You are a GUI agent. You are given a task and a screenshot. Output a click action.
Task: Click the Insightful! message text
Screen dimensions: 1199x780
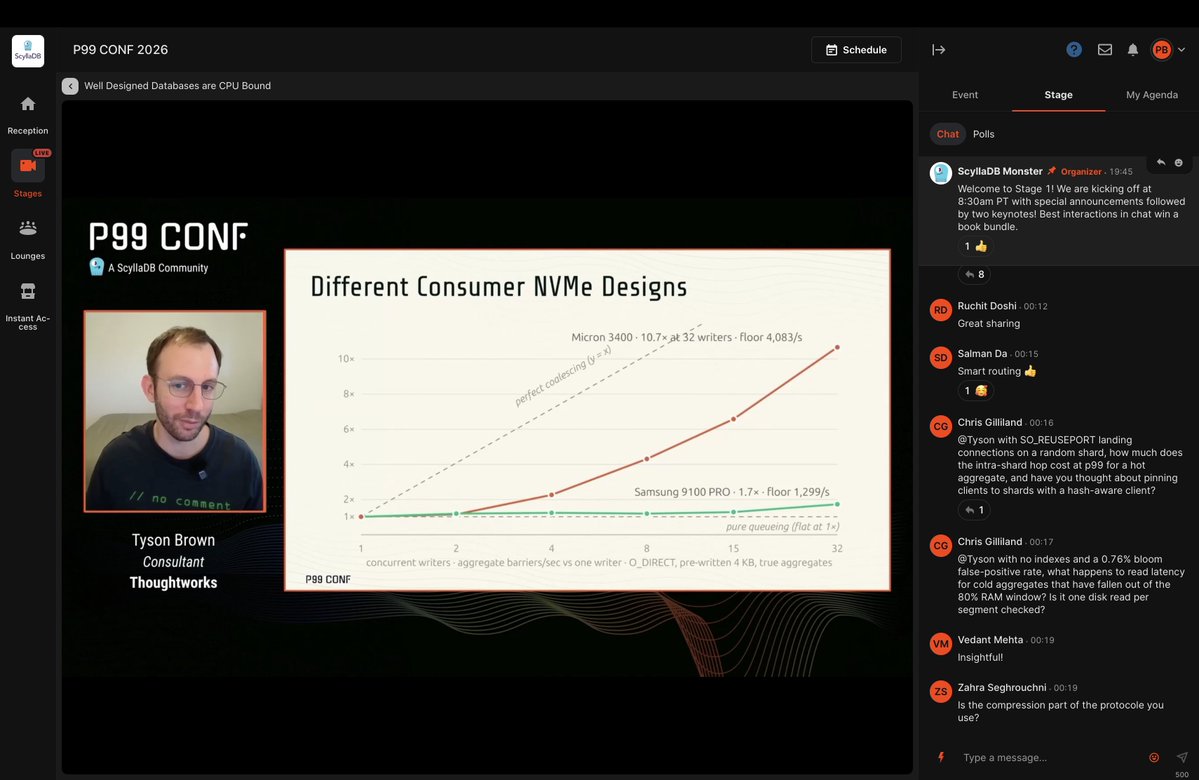tap(980, 658)
